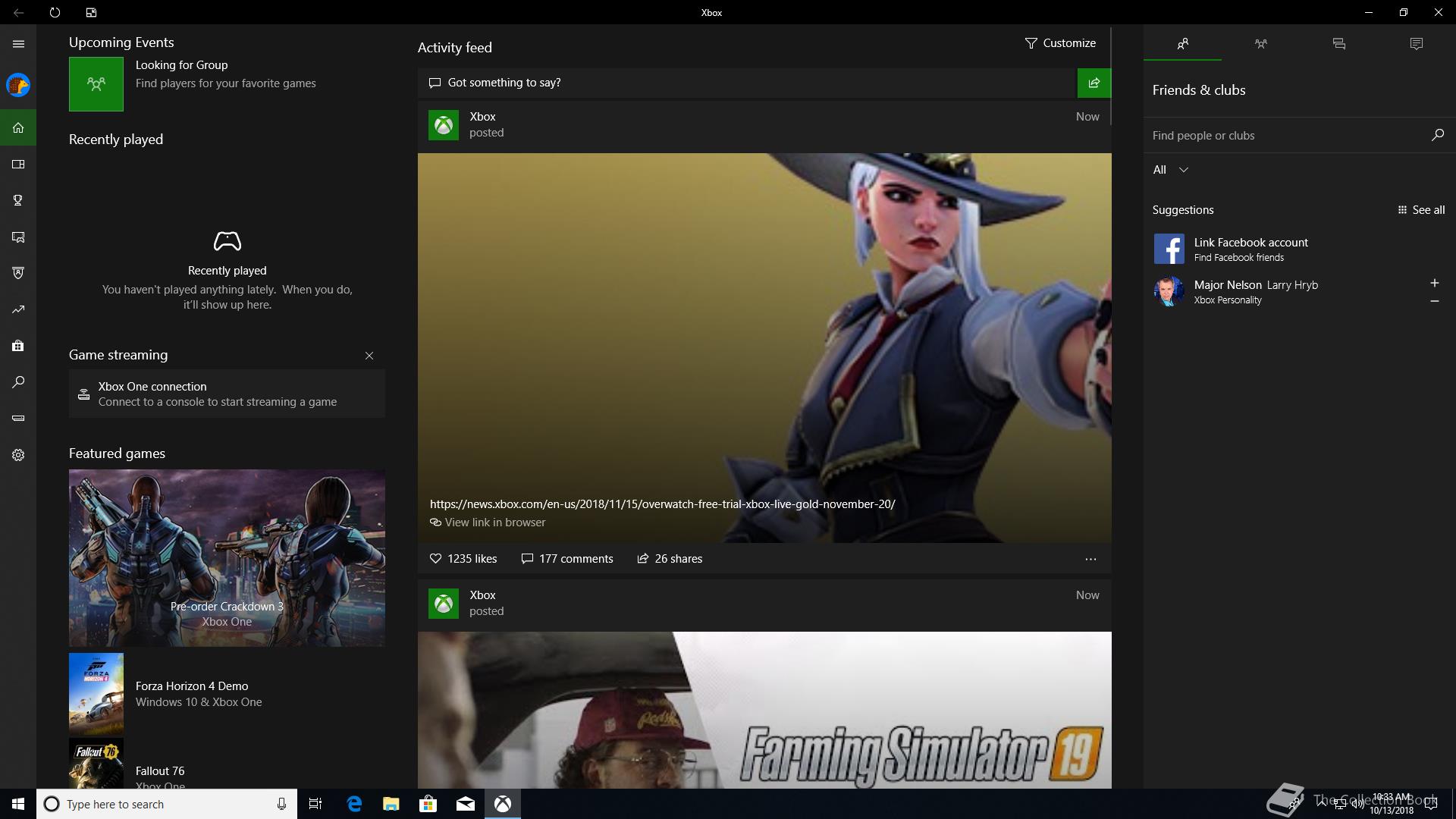Open Forza Horizon 4 Demo thumbnail

pyautogui.click(x=96, y=692)
